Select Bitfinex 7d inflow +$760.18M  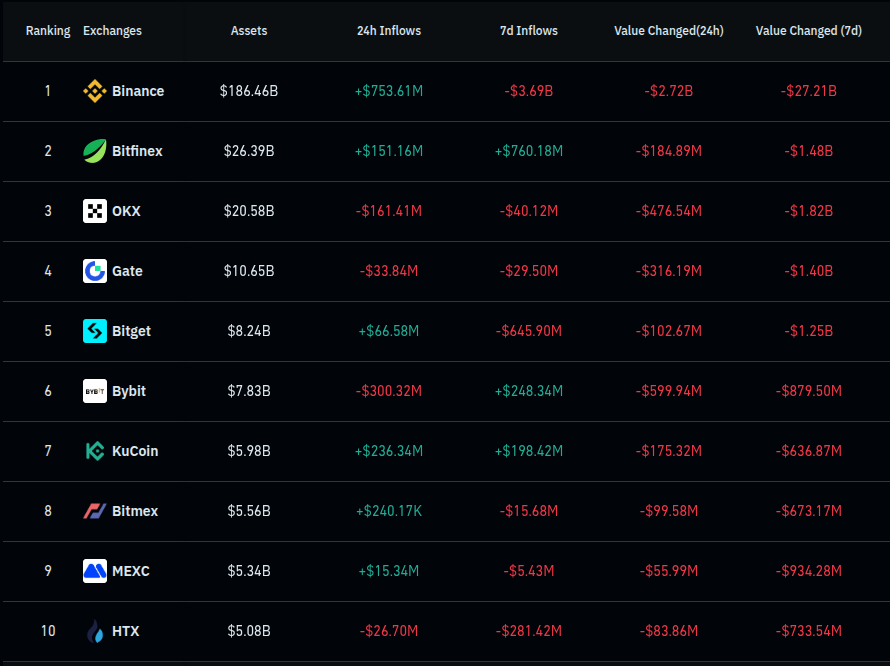528,151
